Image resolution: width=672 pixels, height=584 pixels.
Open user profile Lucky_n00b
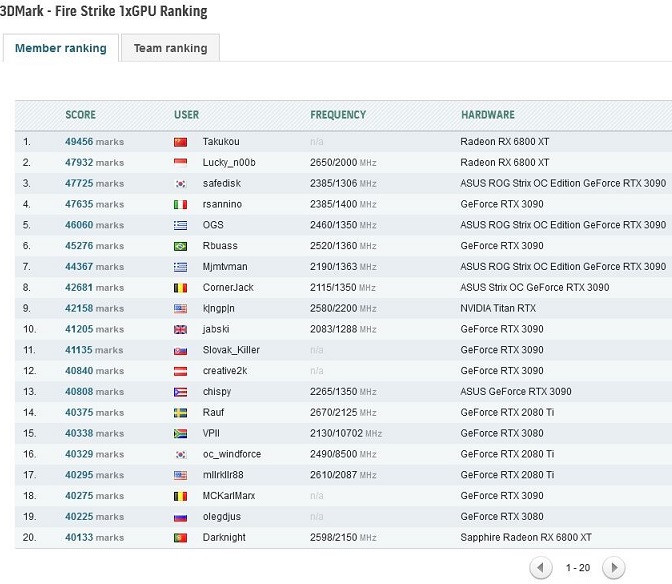click(x=229, y=163)
